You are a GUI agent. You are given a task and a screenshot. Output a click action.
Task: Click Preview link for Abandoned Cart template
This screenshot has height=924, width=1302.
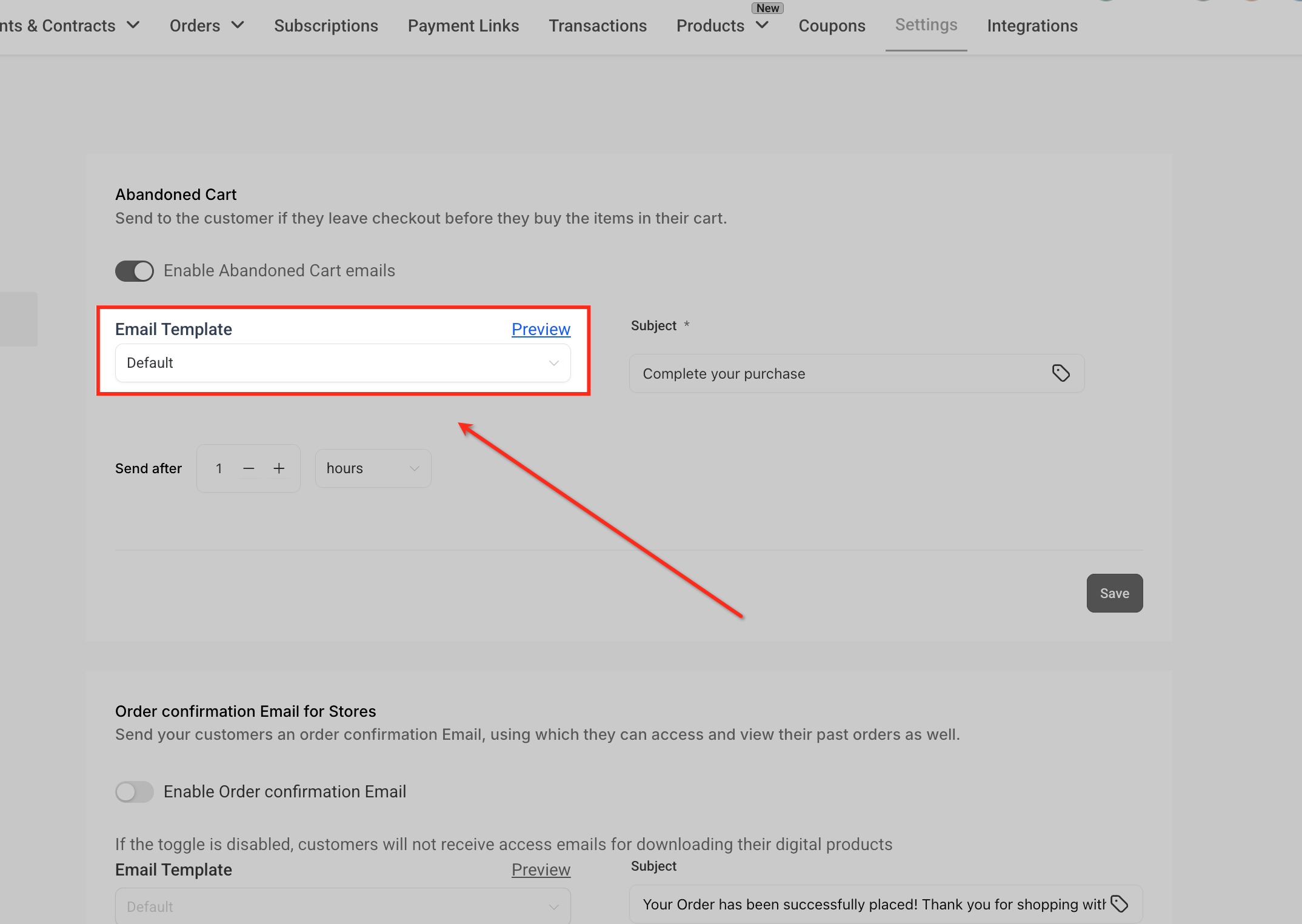(x=541, y=329)
